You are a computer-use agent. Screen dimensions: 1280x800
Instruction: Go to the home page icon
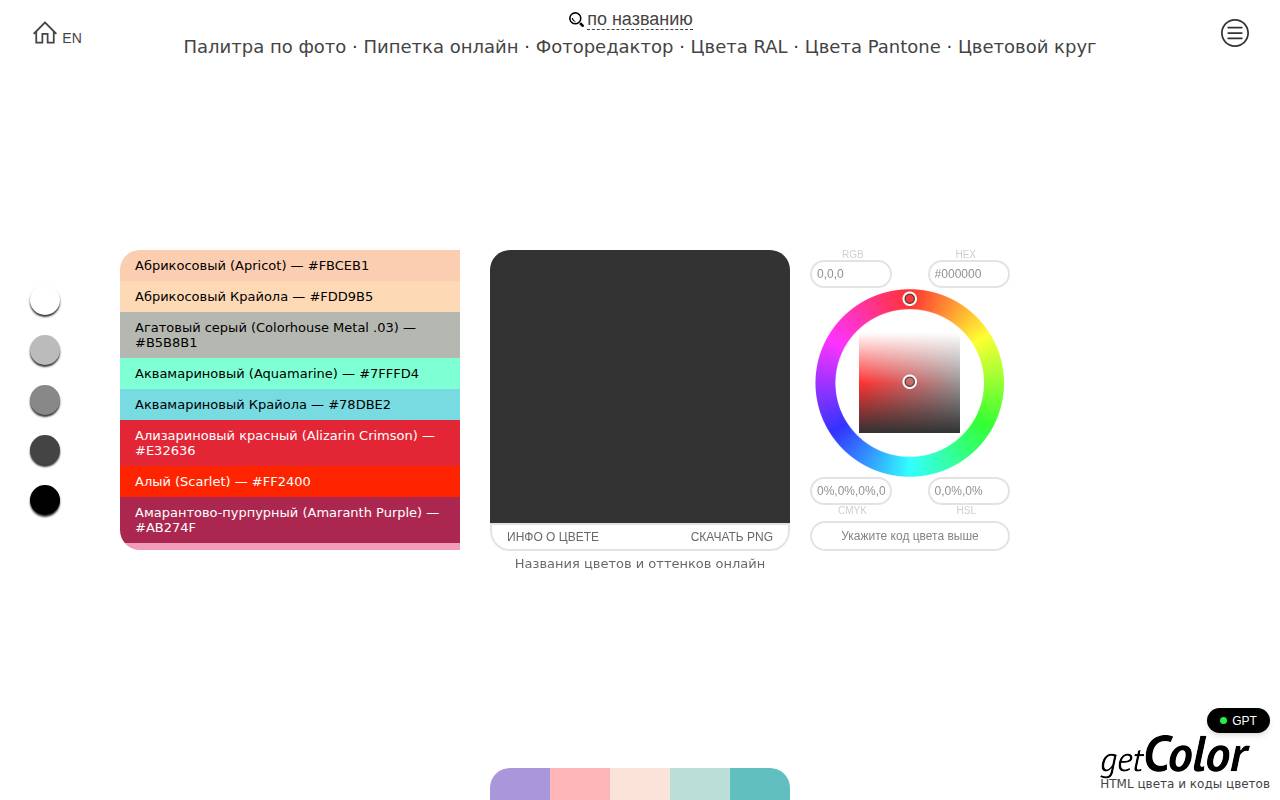[45, 33]
